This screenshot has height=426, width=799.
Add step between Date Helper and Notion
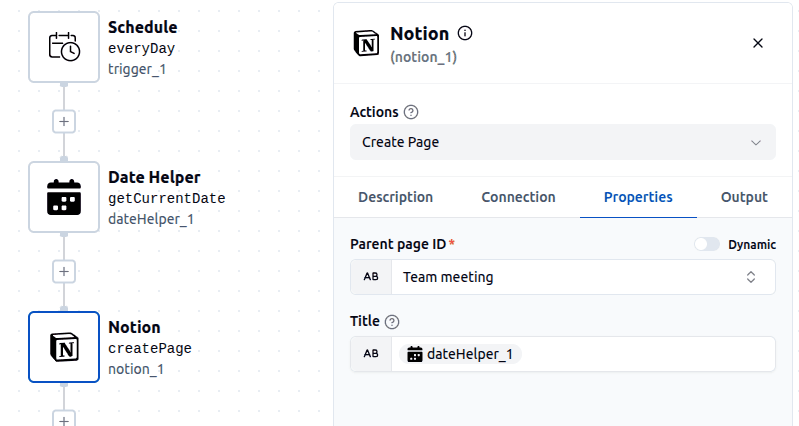64,272
